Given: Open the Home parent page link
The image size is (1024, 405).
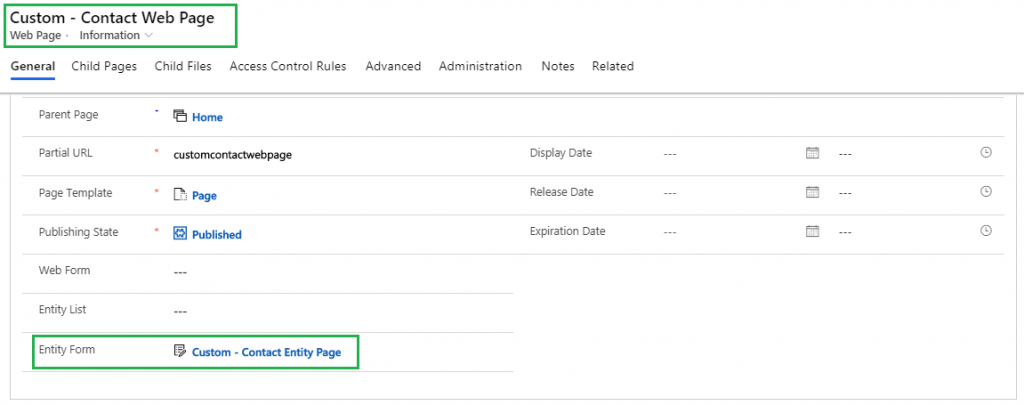Looking at the screenshot, I should coord(207,118).
